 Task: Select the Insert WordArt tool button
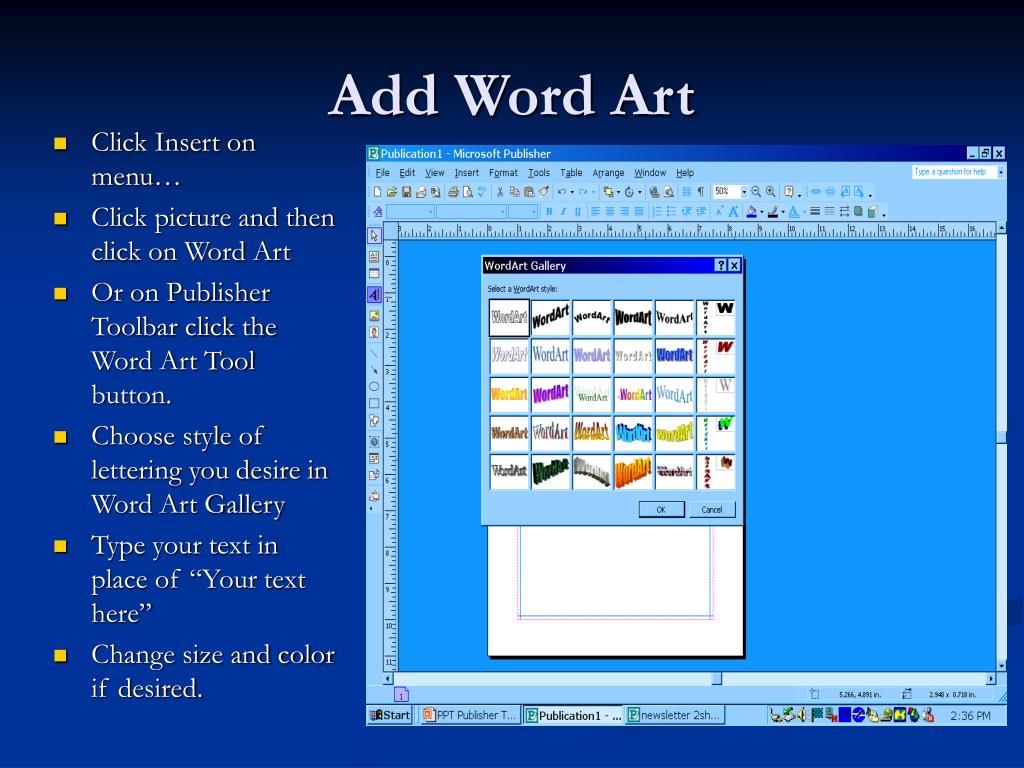[374, 295]
